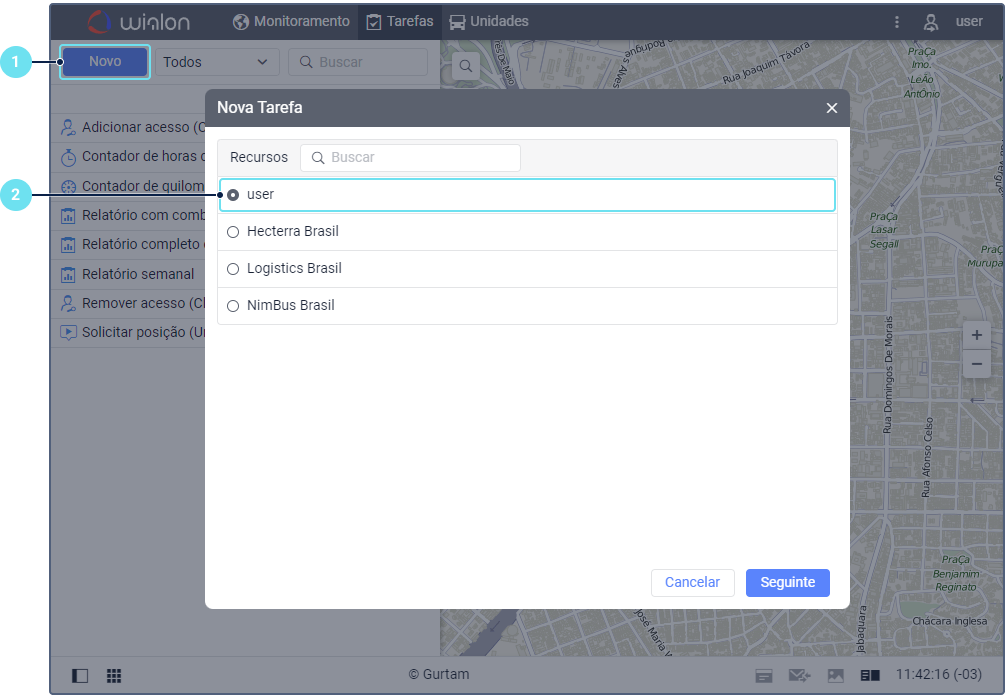Select the Relatório semanal task
The image size is (1005, 695).
click(x=128, y=274)
